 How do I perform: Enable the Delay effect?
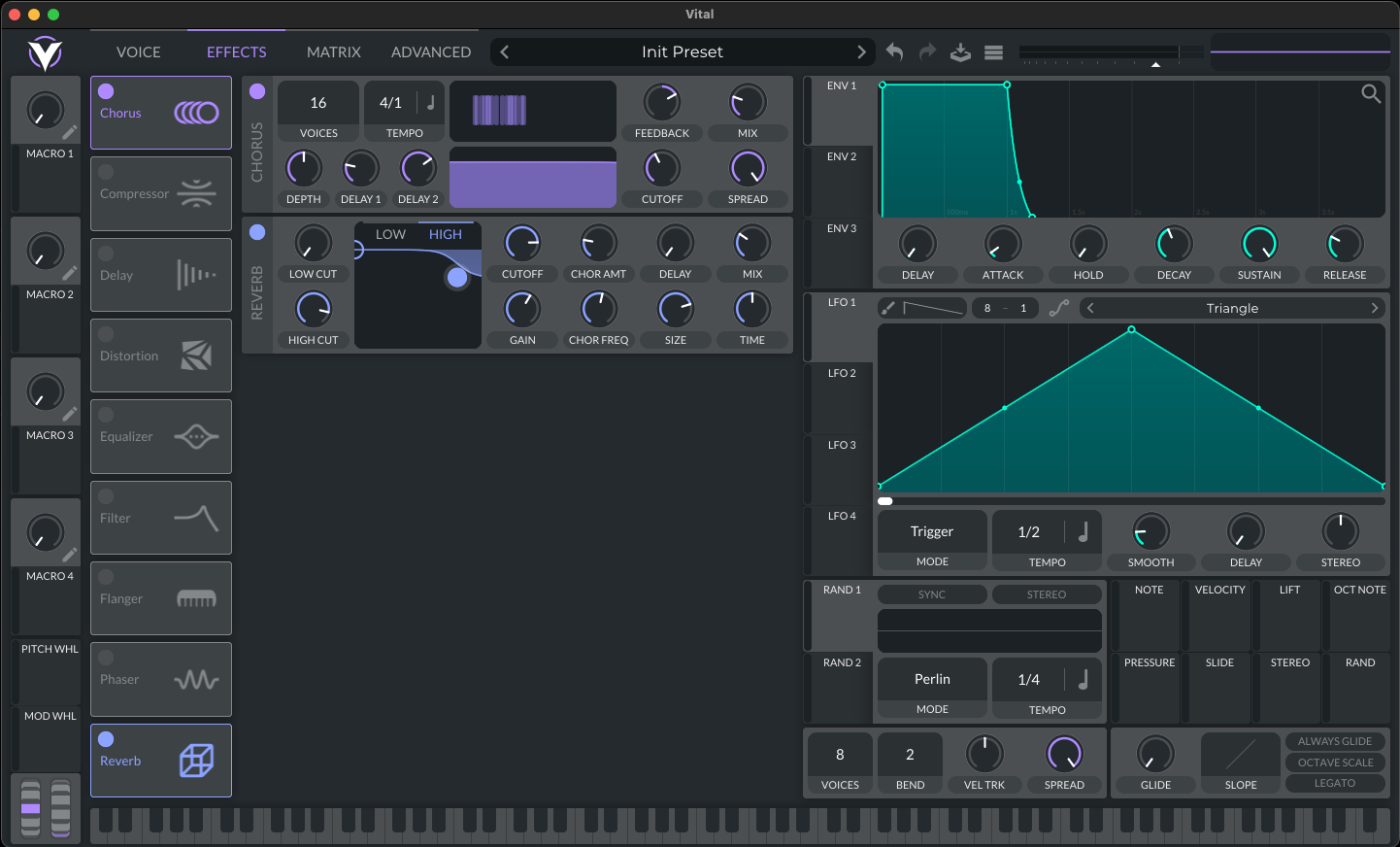pyautogui.click(x=106, y=253)
